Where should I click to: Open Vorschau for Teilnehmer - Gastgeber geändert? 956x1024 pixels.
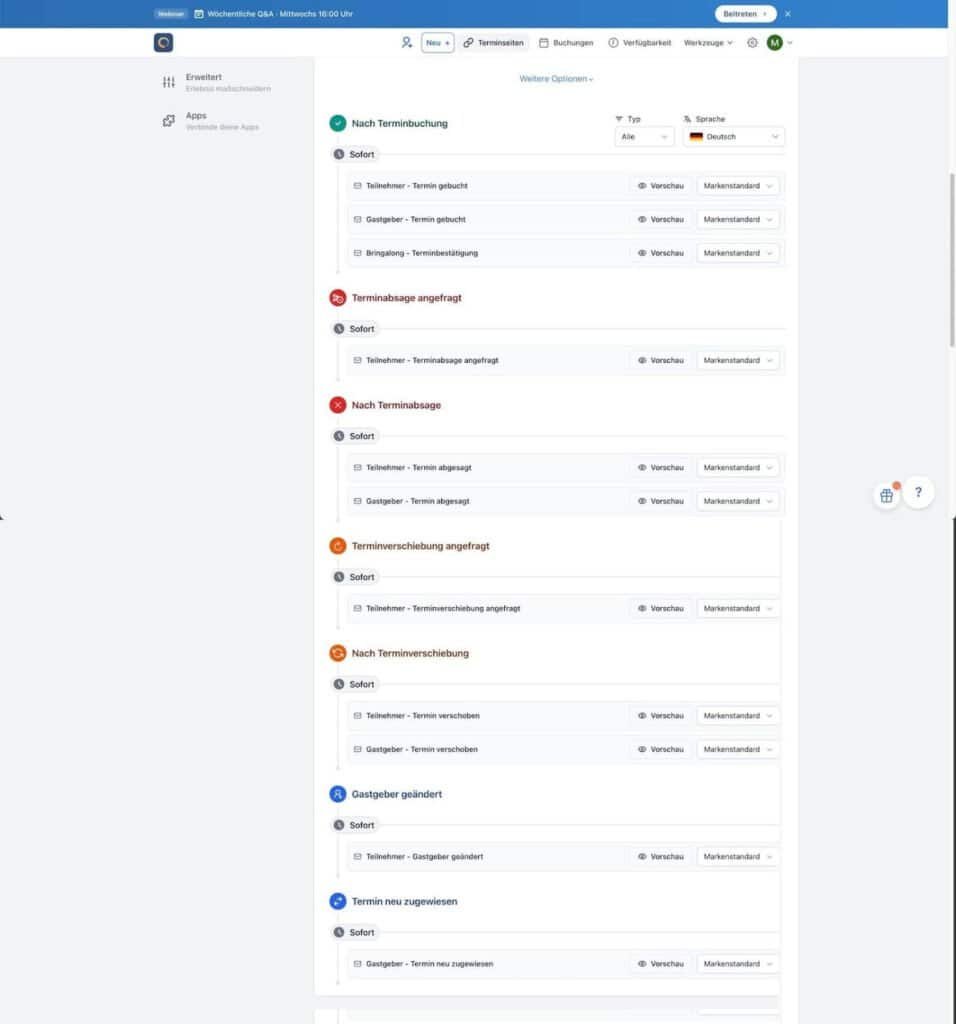click(660, 856)
